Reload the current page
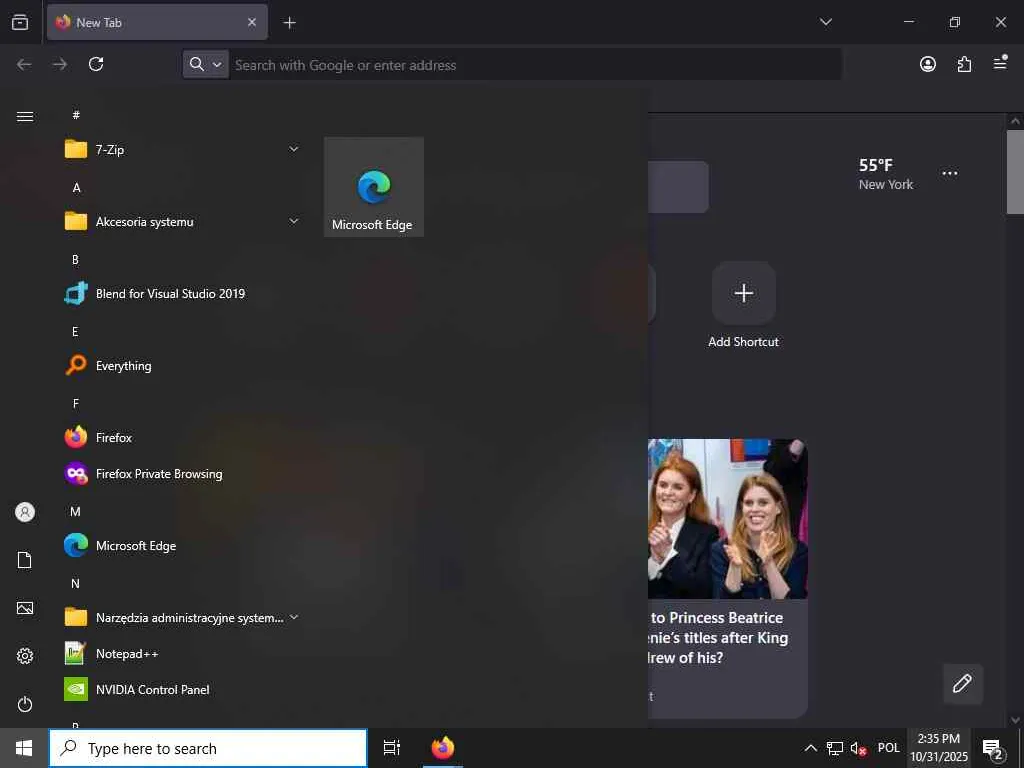1024x768 pixels. 96,64
